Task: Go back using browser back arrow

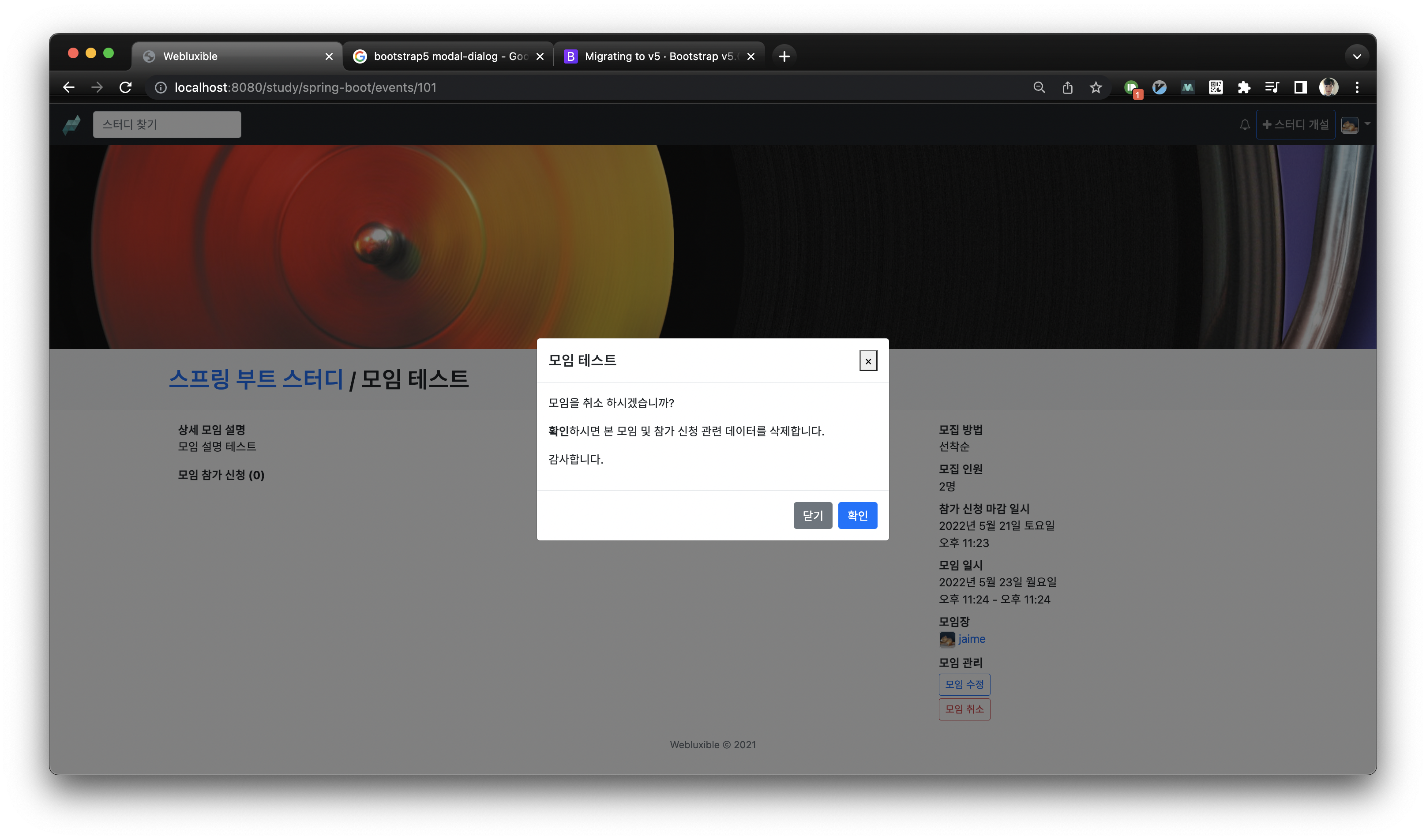Action: coord(69,87)
